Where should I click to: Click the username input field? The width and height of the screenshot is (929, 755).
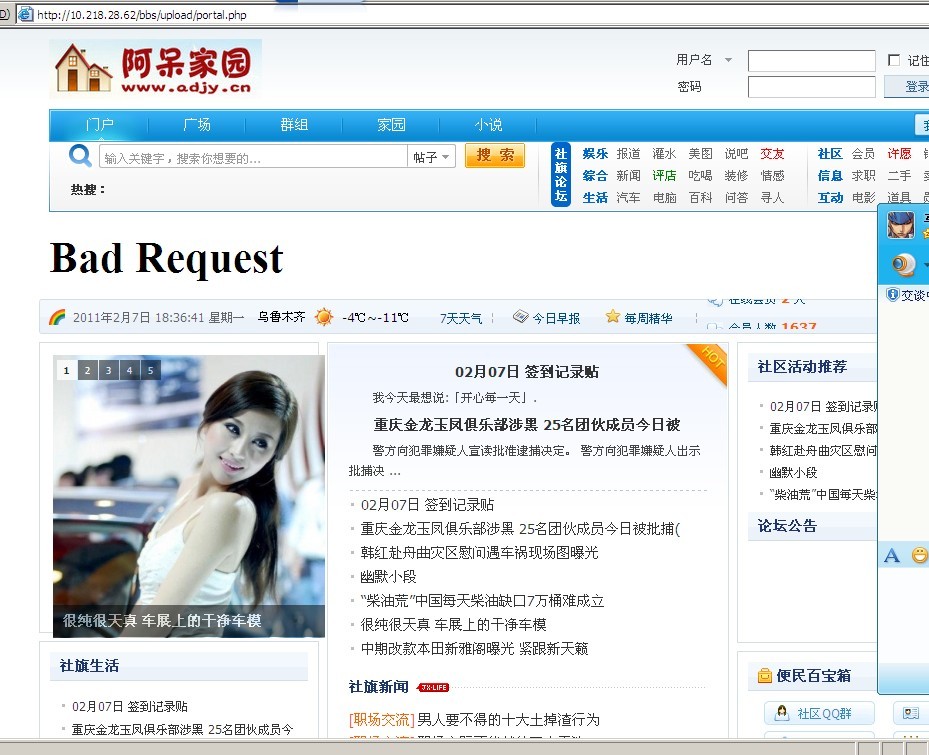coord(812,60)
